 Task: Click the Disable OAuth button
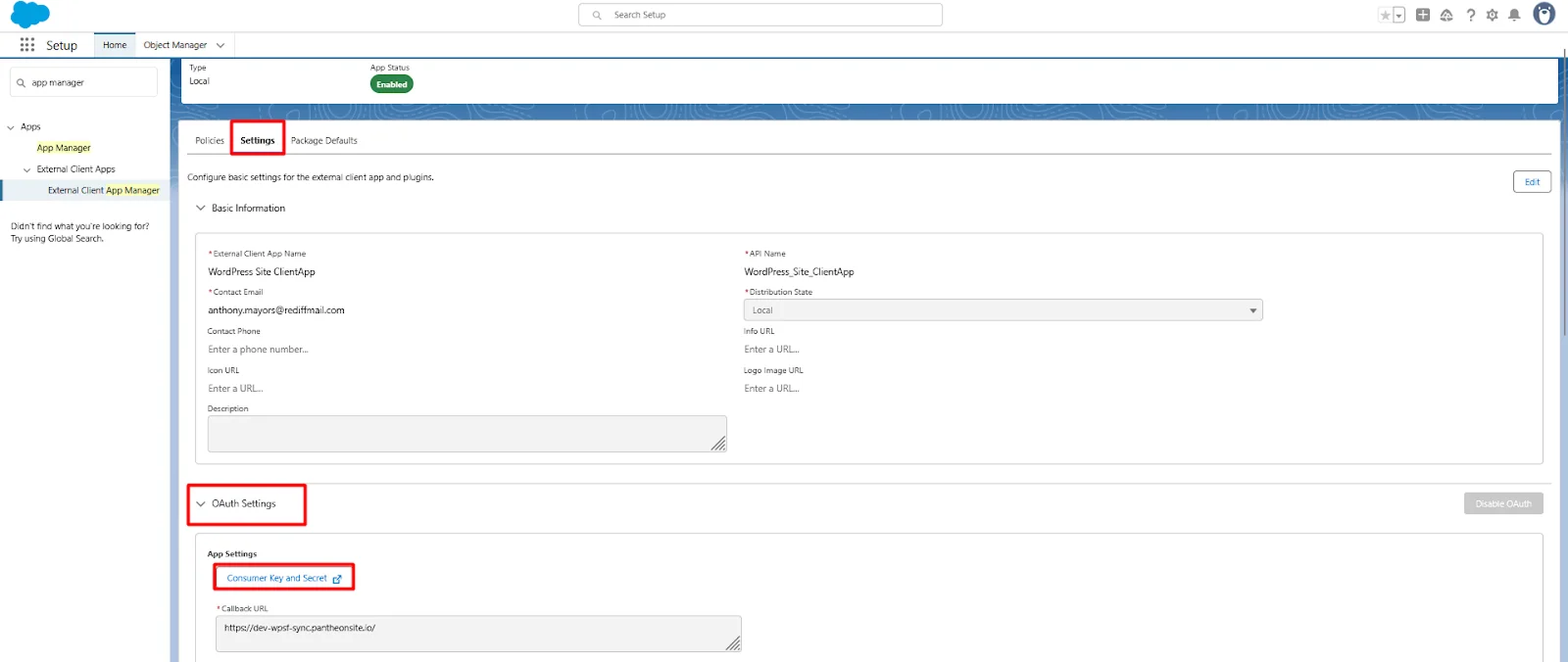(x=1503, y=503)
